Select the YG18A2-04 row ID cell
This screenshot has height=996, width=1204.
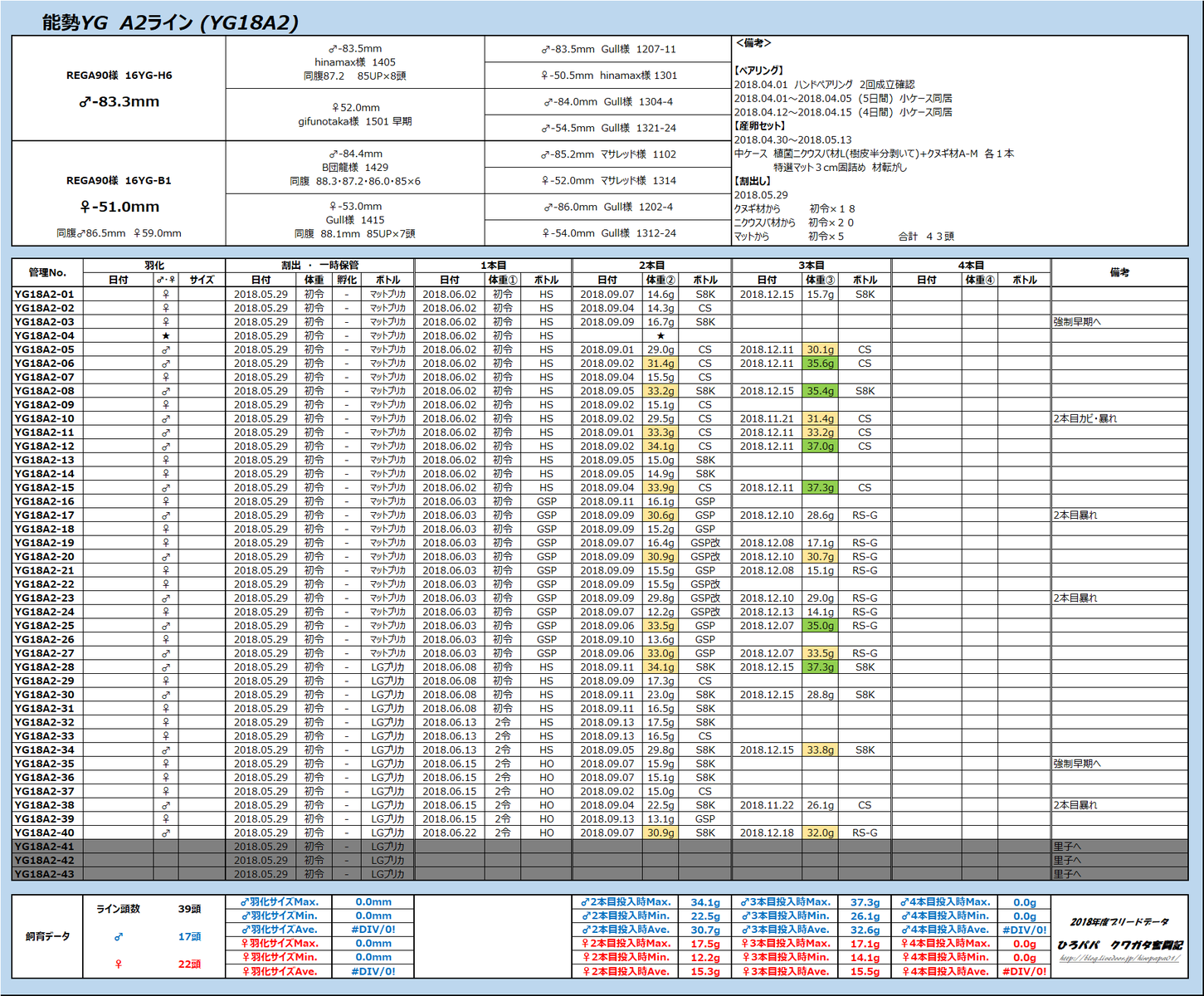47,335
